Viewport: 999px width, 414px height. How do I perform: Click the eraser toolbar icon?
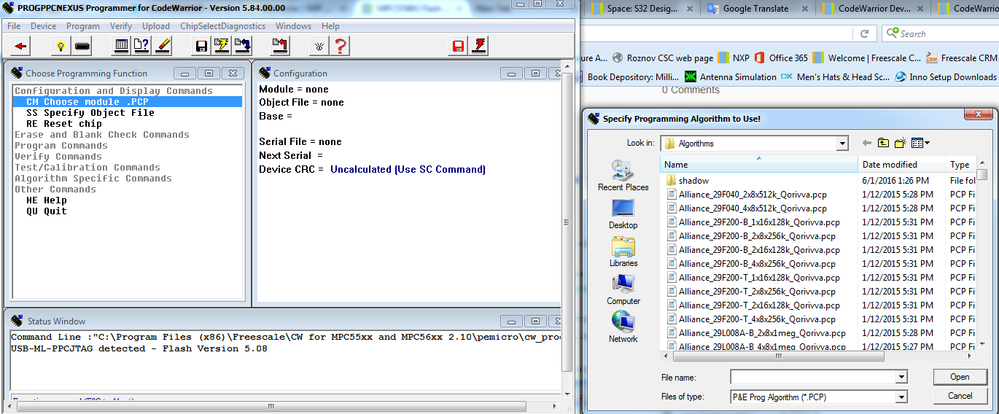tap(162, 46)
